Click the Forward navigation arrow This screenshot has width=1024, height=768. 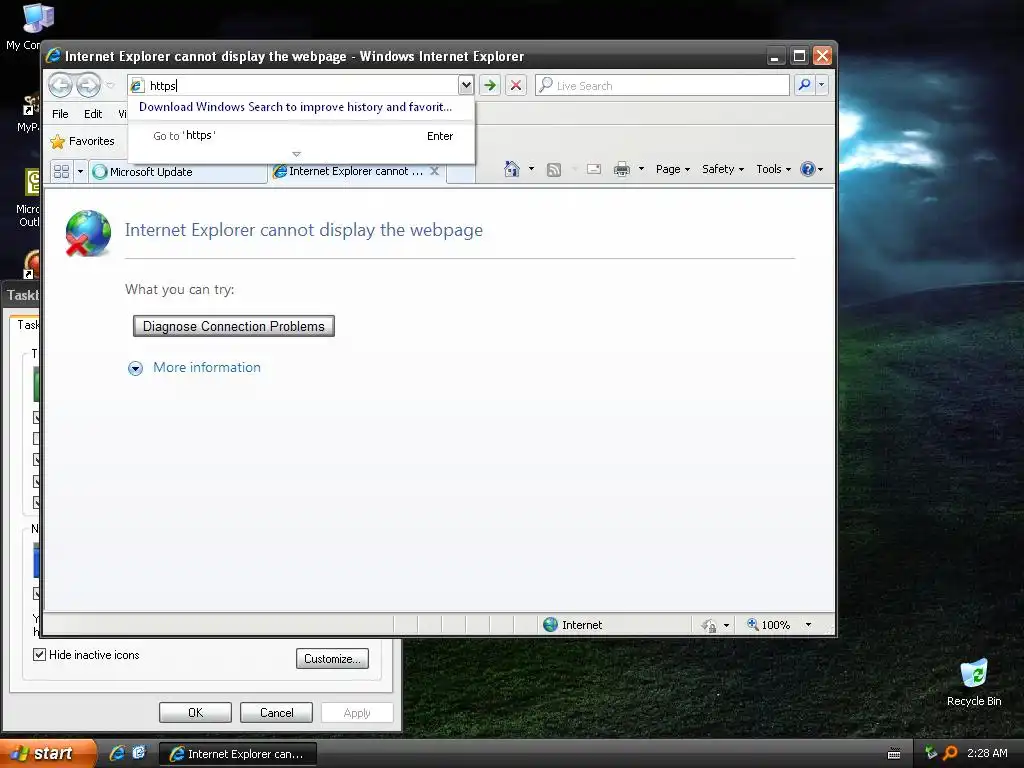point(88,86)
